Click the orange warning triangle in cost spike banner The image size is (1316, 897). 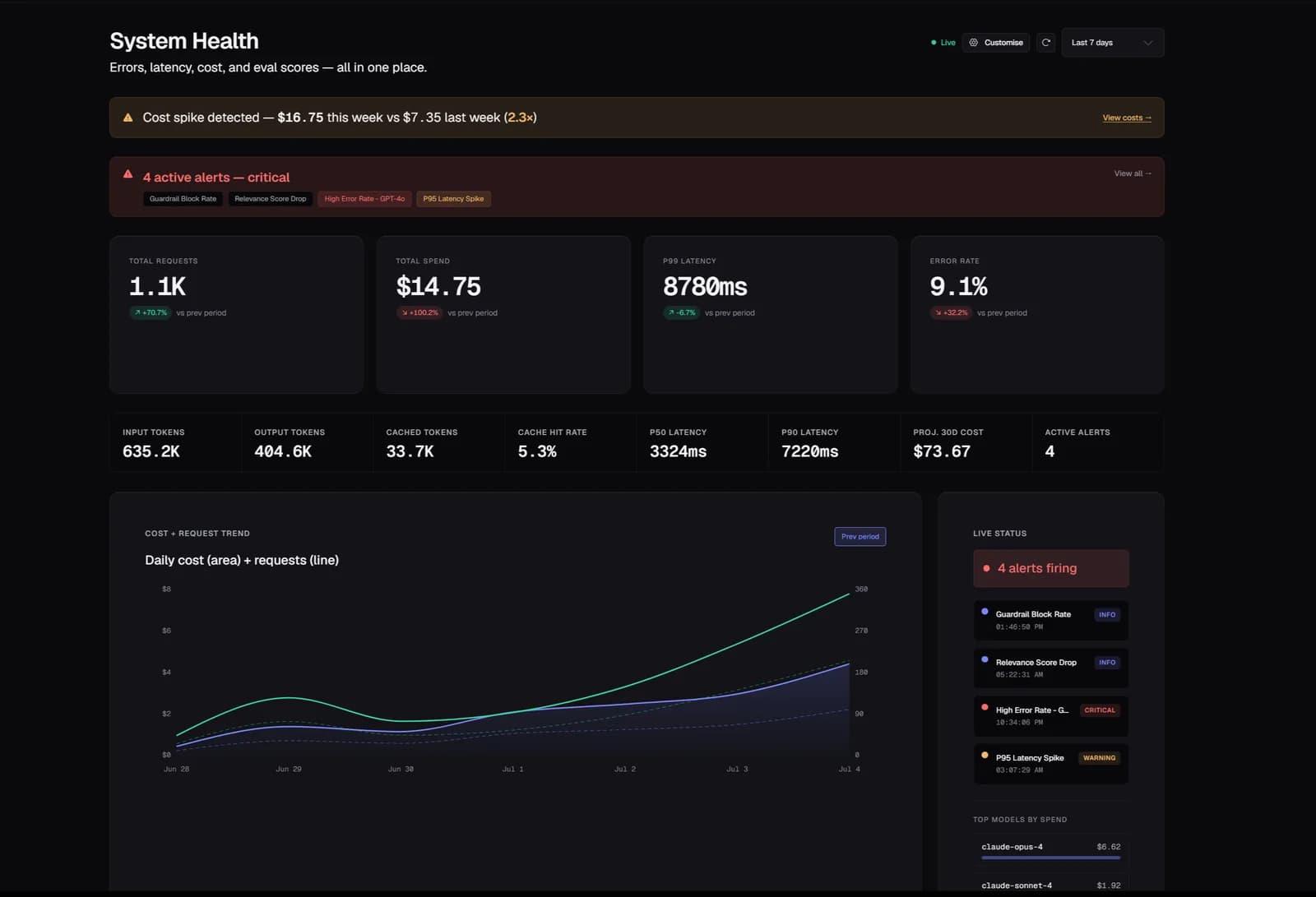coord(127,118)
